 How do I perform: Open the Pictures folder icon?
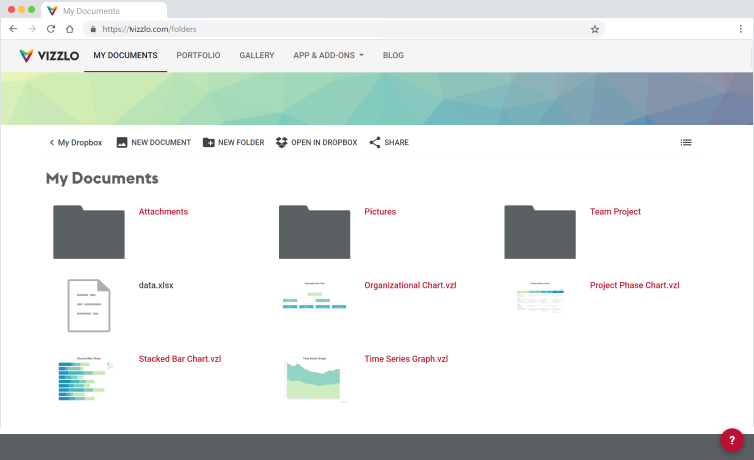[314, 232]
